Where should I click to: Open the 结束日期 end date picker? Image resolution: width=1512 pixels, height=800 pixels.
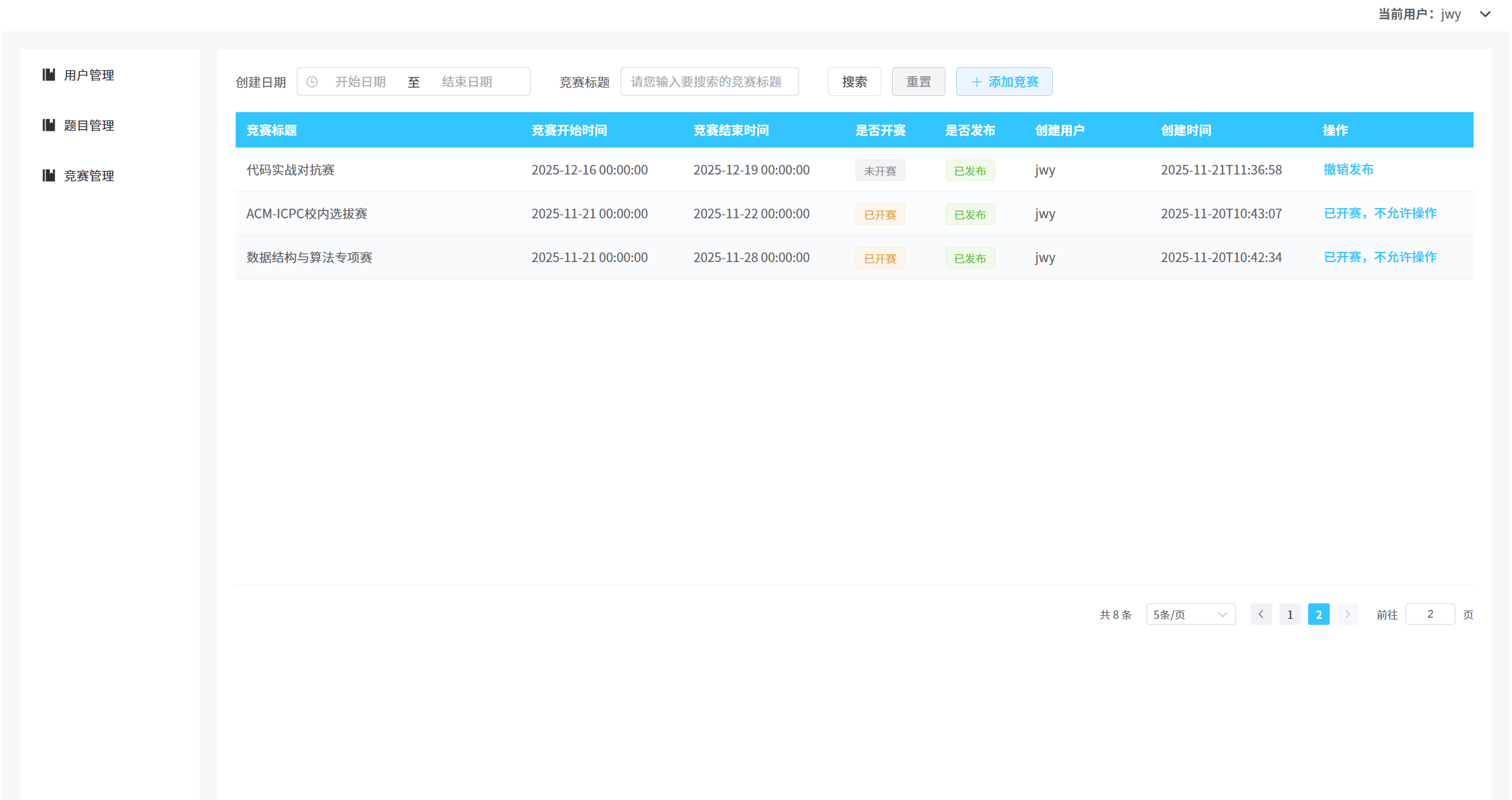click(x=467, y=82)
